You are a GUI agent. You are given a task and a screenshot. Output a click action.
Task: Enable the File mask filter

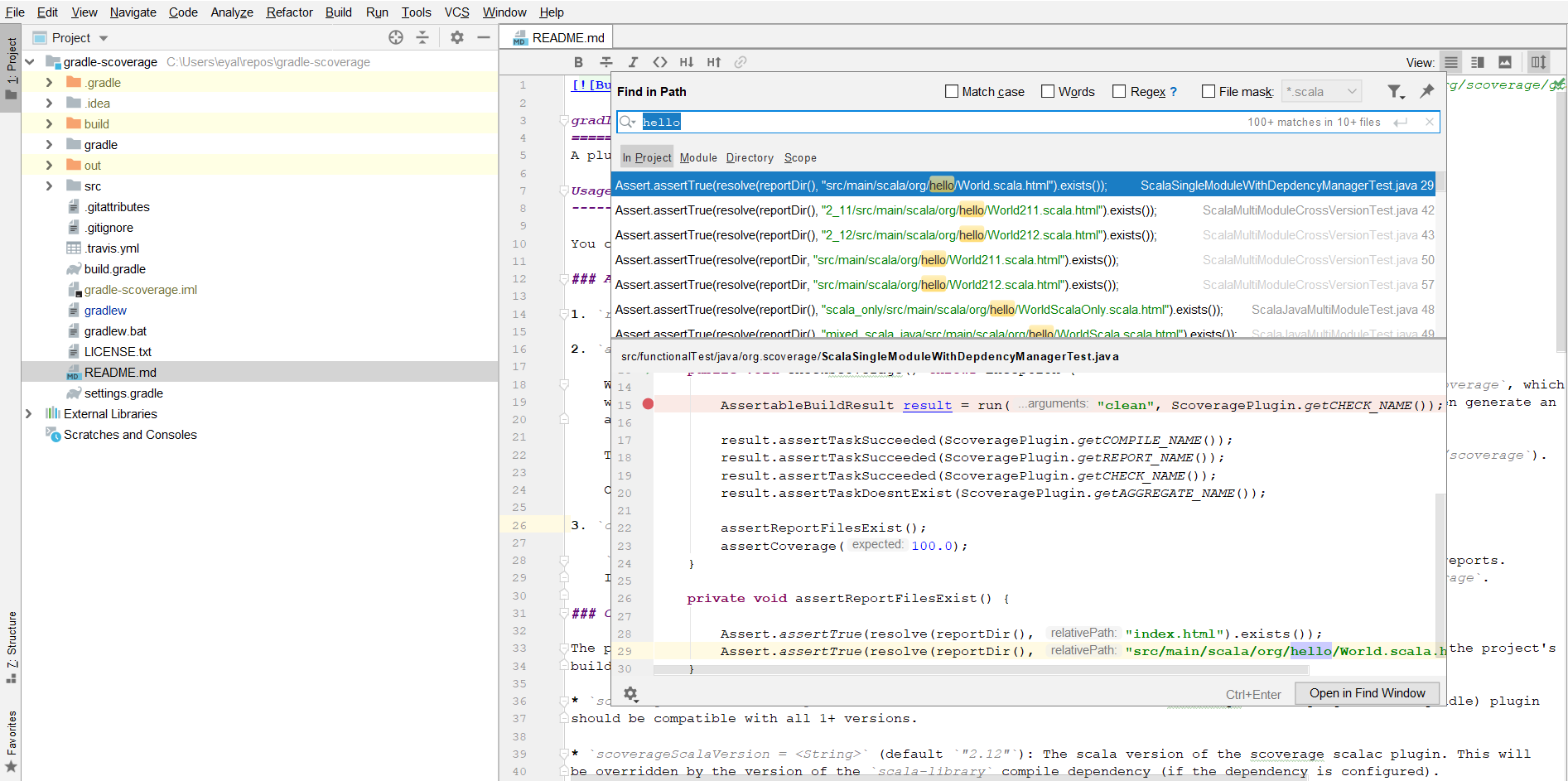coord(1208,91)
